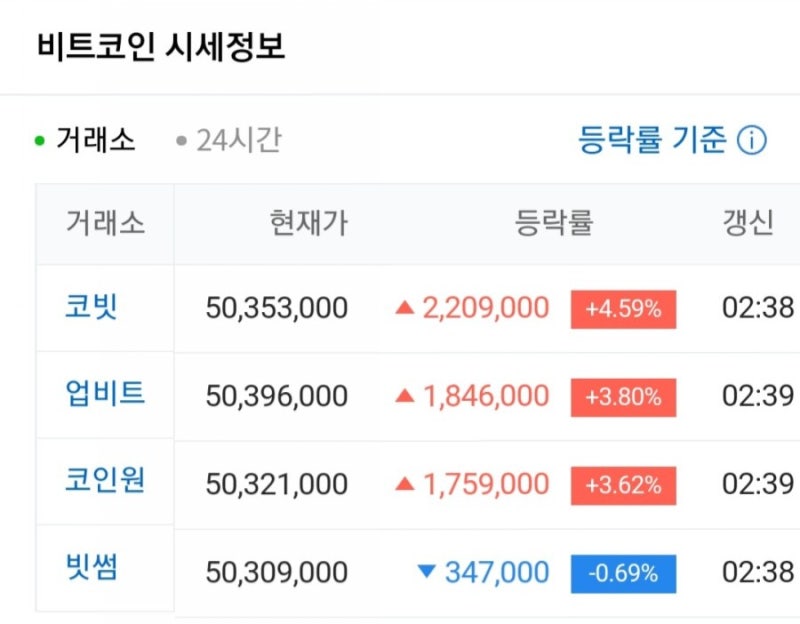Click the 등락률 column header

[554, 223]
